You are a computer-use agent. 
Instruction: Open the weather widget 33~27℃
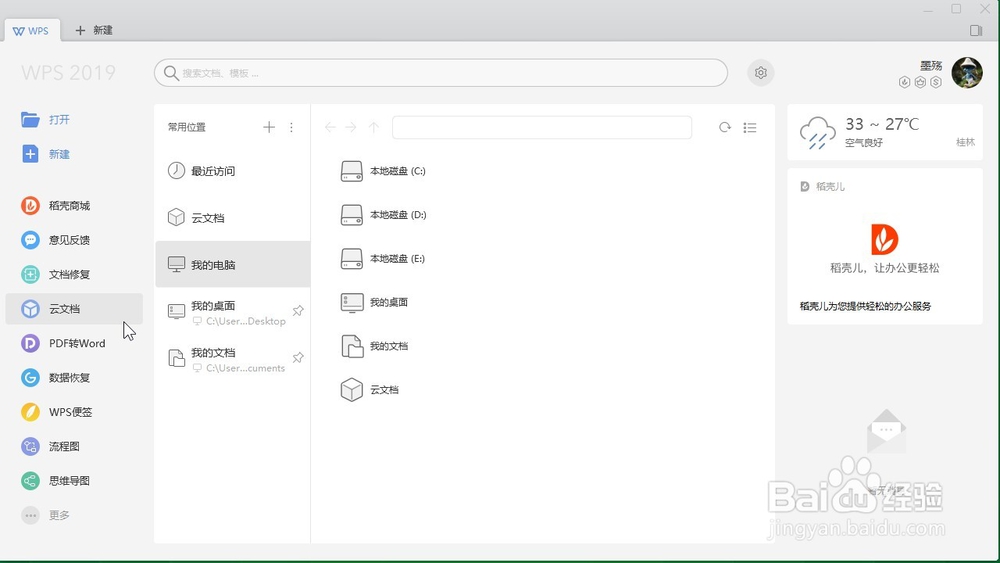click(885, 132)
